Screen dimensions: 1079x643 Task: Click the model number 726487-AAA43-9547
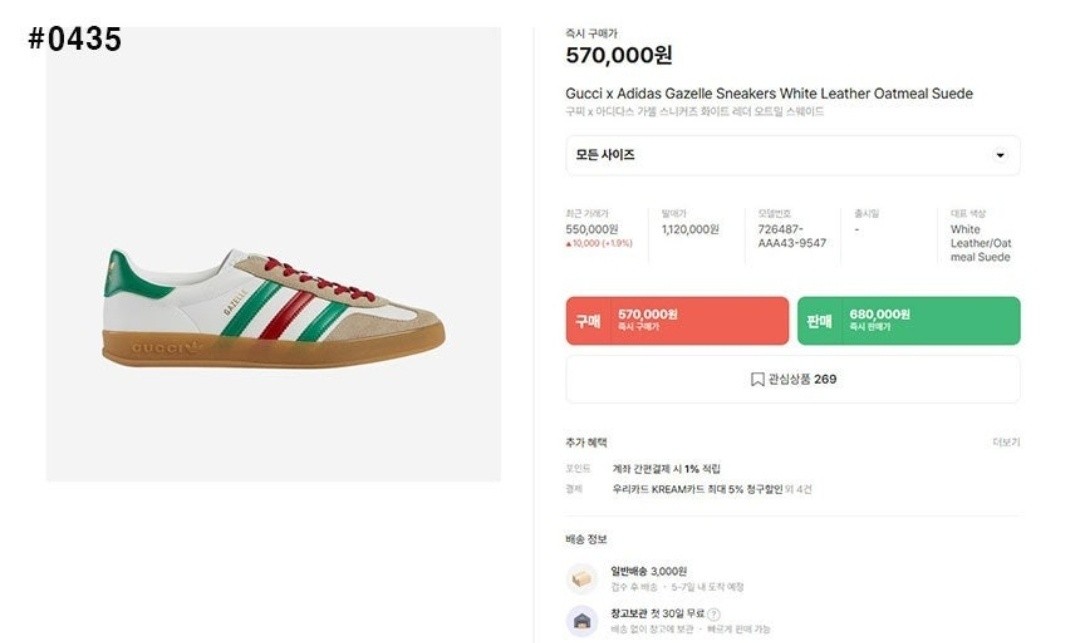pos(792,236)
